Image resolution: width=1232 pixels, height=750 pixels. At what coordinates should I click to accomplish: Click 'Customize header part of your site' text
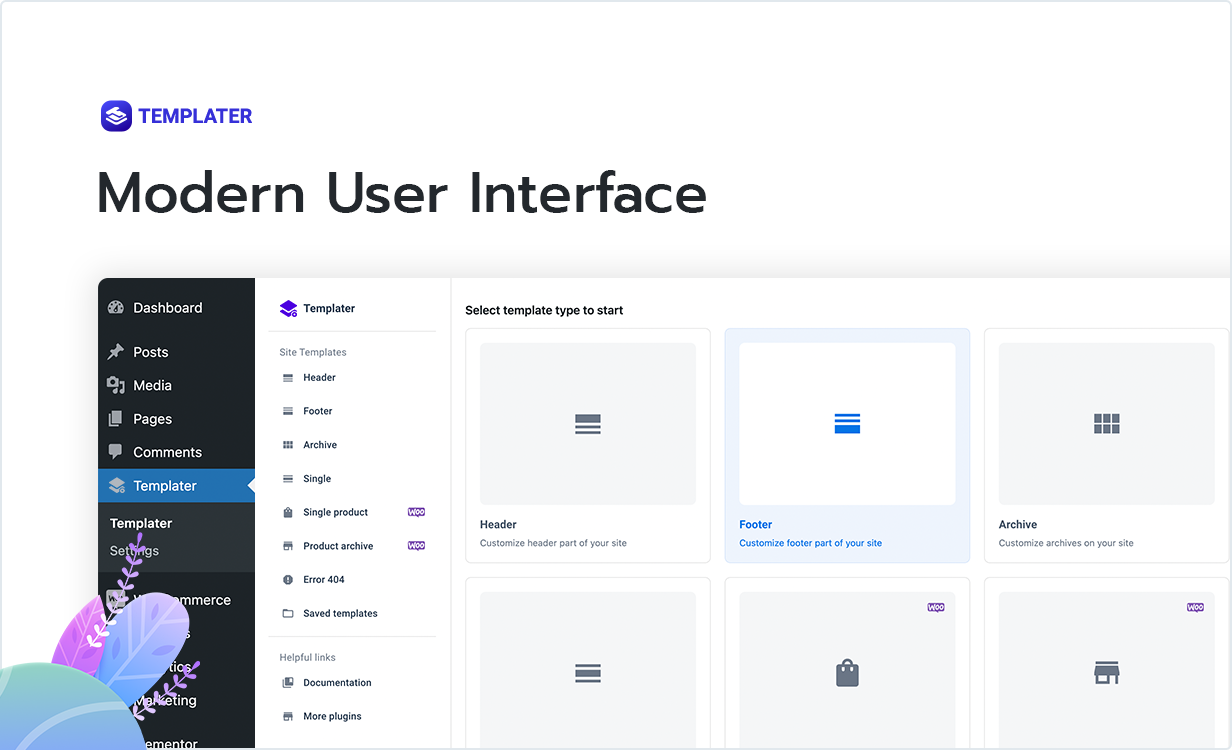tap(553, 544)
